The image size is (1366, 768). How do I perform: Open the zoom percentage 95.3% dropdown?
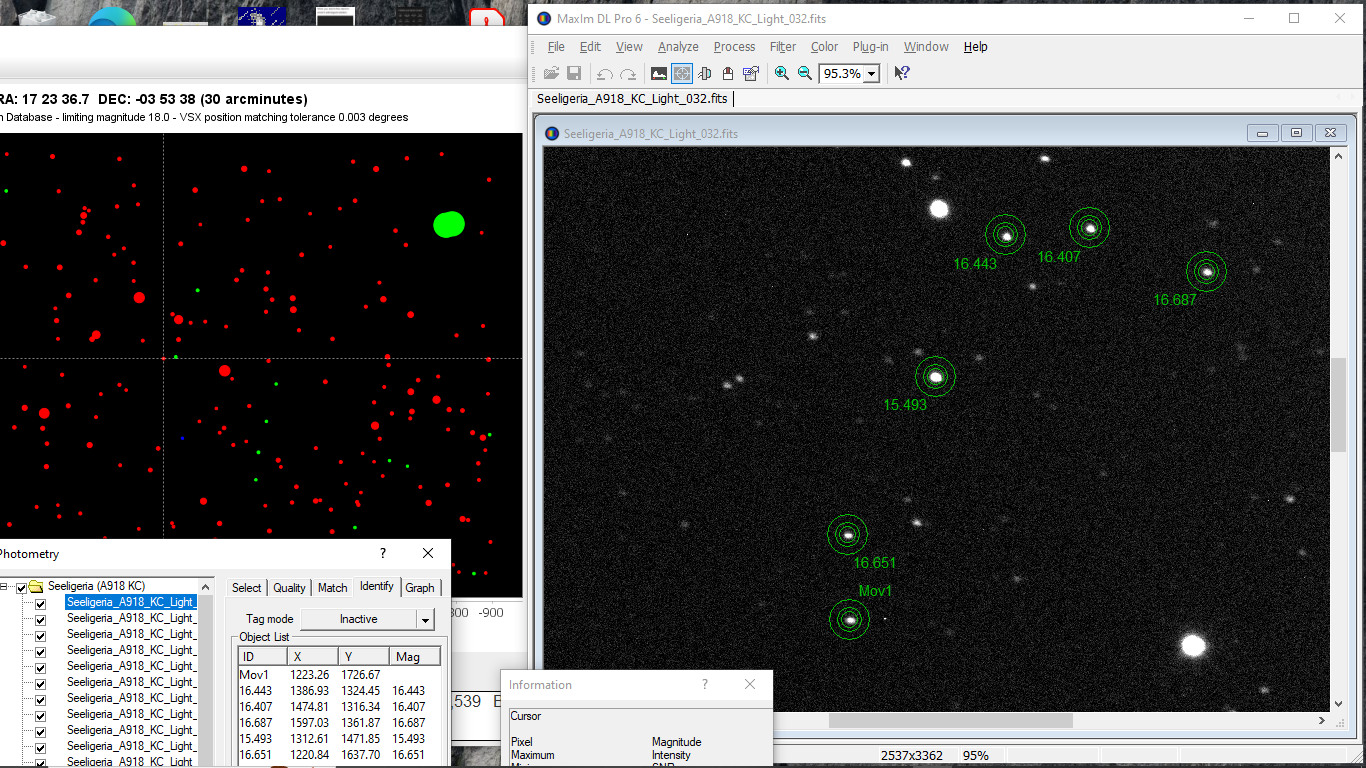(871, 74)
